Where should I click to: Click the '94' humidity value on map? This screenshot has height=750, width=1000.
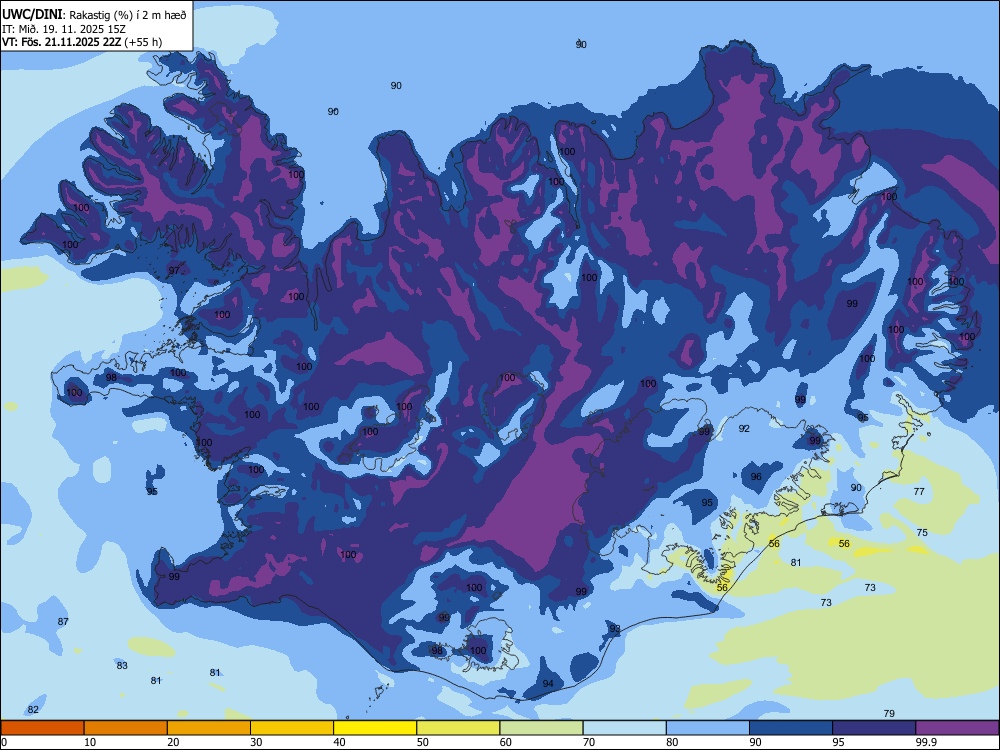point(548,683)
